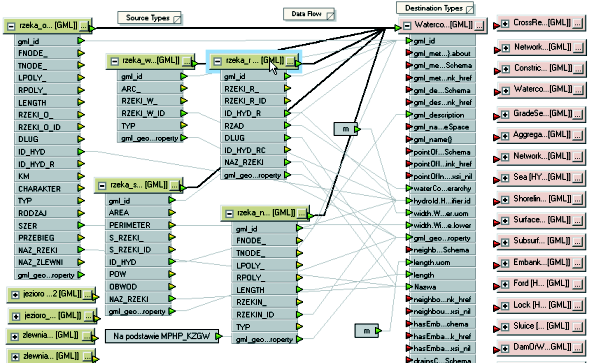
Task: Collapse the rzeka_w feature type
Action: [x=115, y=61]
